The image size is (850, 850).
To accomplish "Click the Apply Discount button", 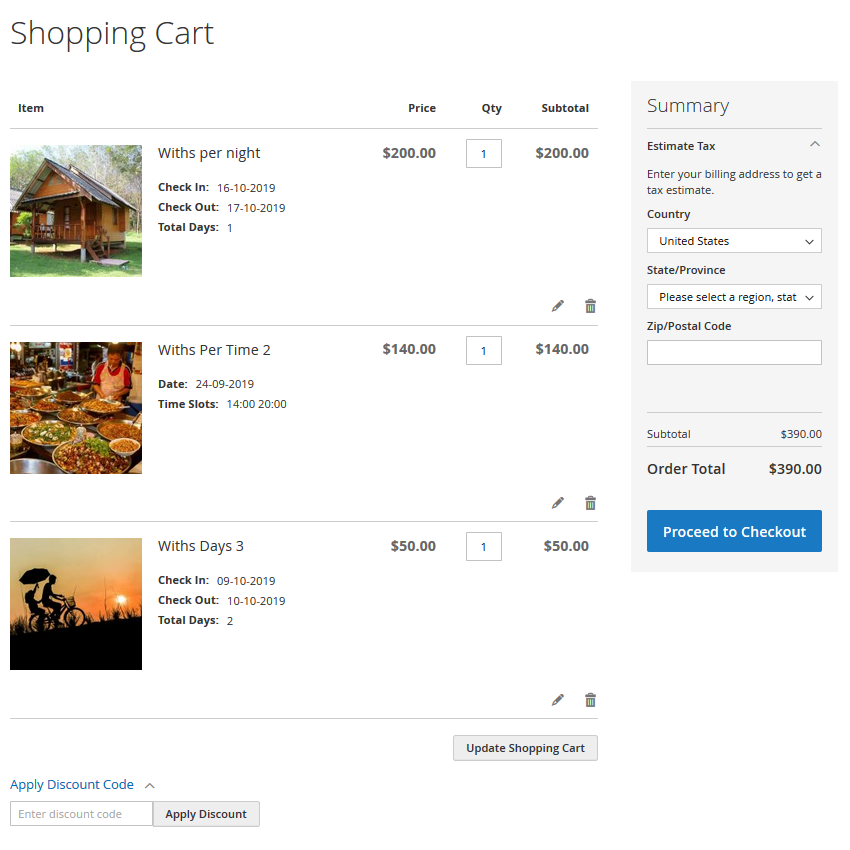I will pyautogui.click(x=206, y=814).
